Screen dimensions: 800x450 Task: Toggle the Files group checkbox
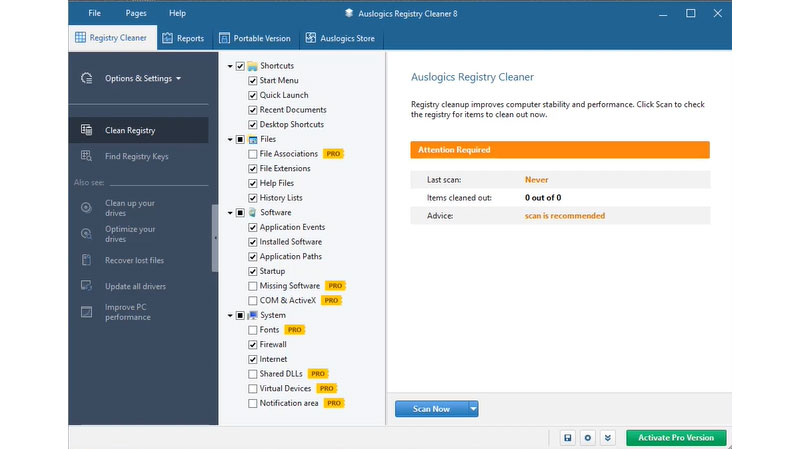click(x=240, y=139)
